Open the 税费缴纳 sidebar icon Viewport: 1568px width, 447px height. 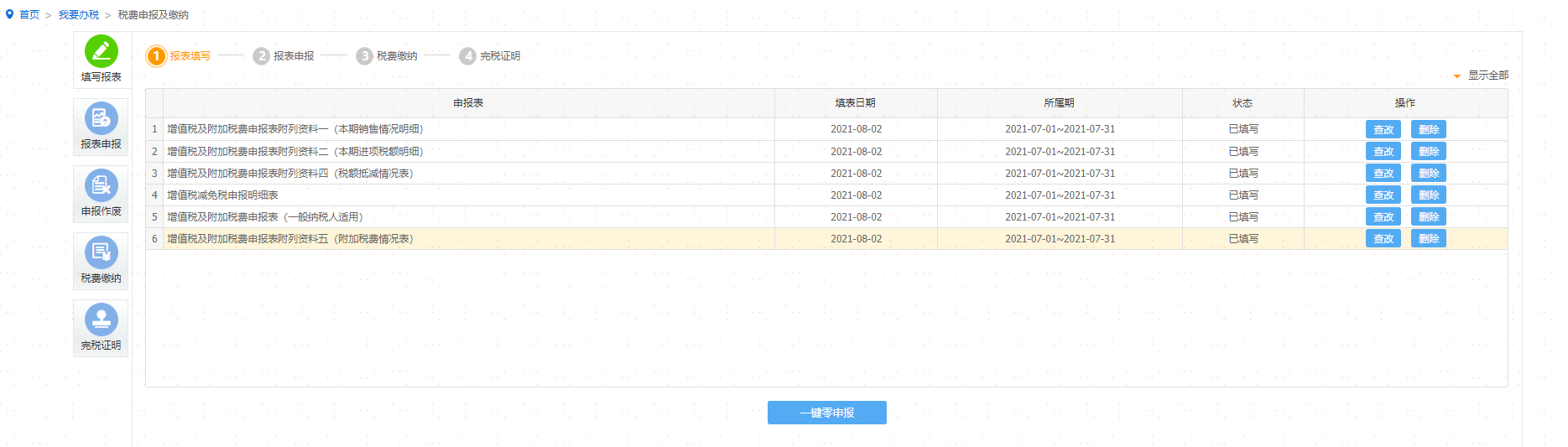click(102, 252)
